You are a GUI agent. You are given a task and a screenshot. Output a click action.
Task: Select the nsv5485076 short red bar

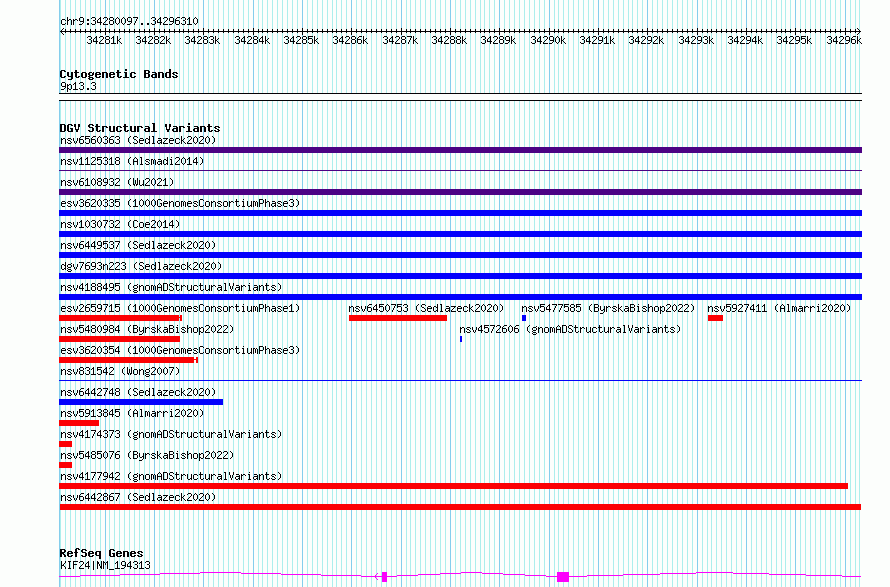pyautogui.click(x=65, y=465)
